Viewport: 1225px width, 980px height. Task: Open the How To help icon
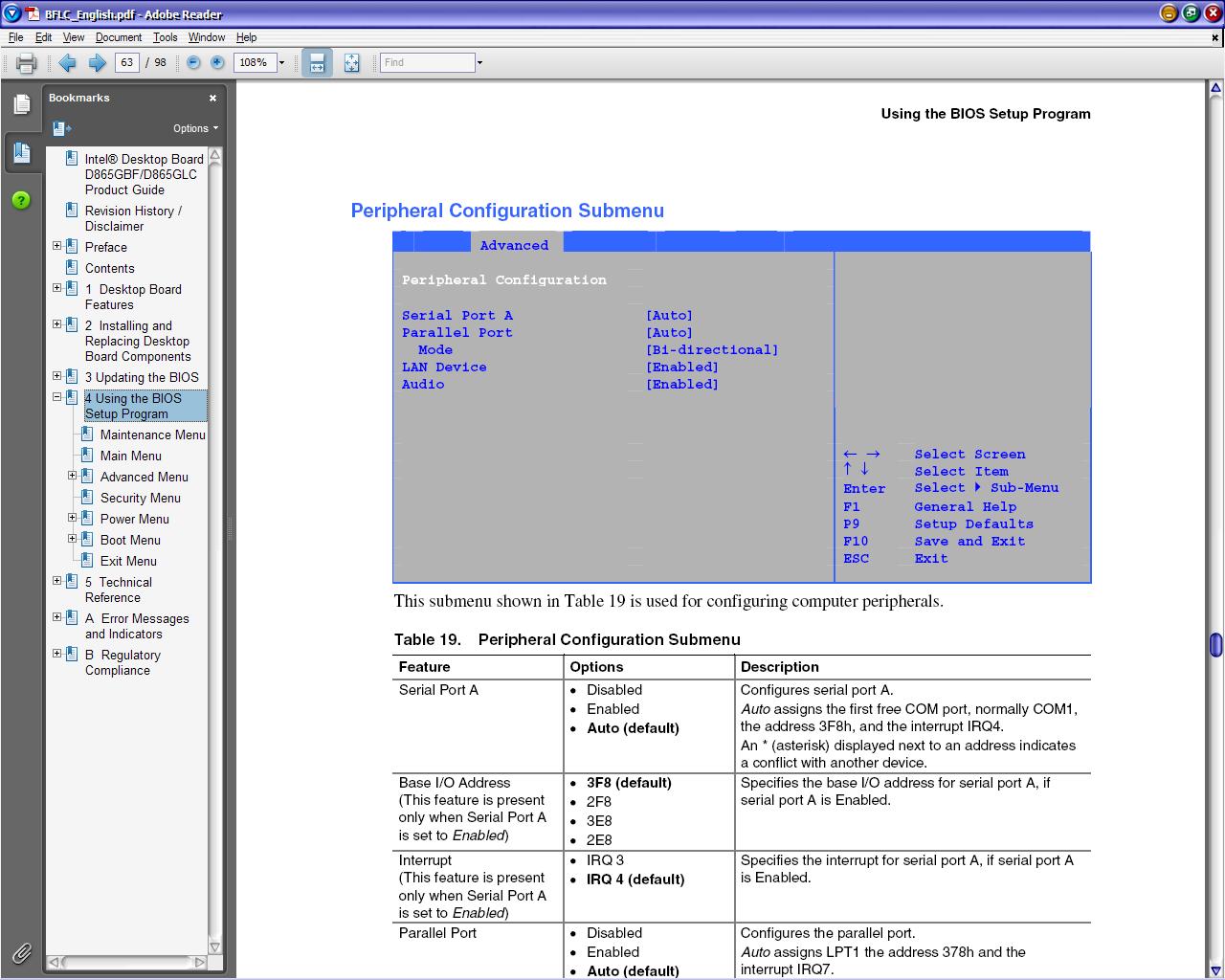point(21,200)
